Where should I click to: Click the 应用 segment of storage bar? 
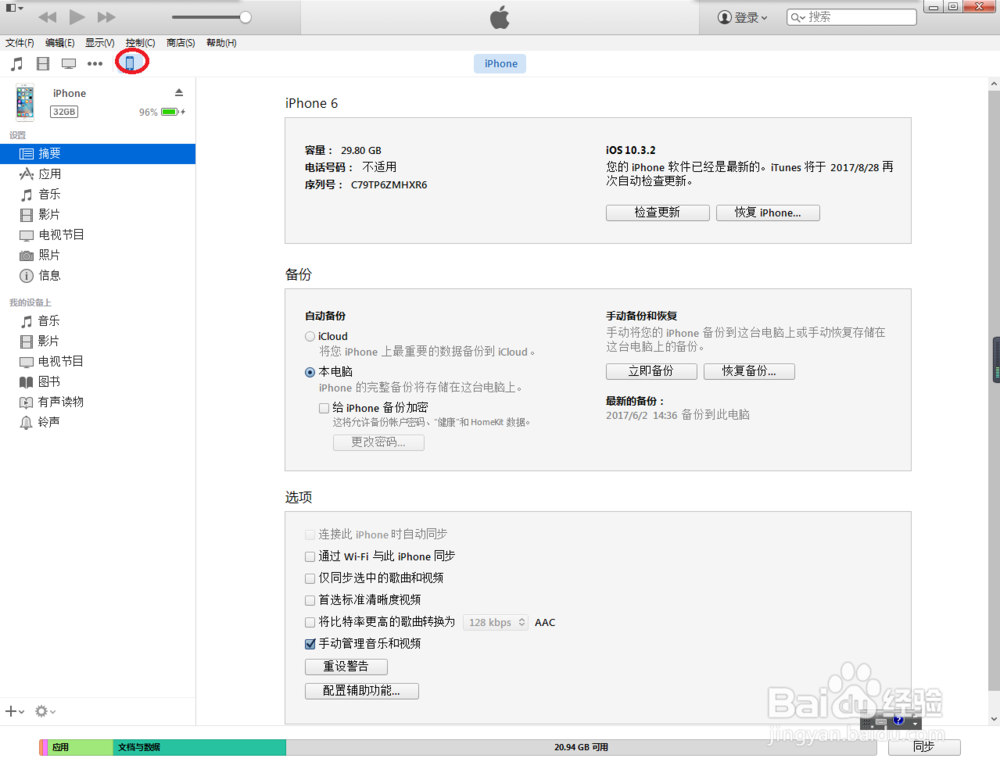pyautogui.click(x=80, y=747)
